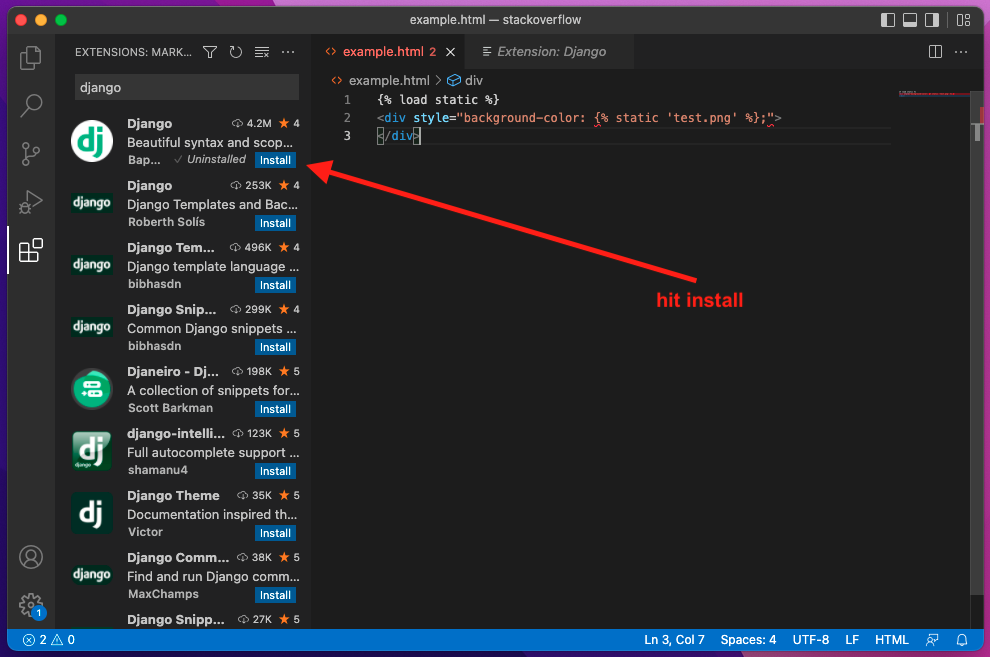Click the 'Scott Barkman' publisher name
990x657 pixels.
(170, 408)
